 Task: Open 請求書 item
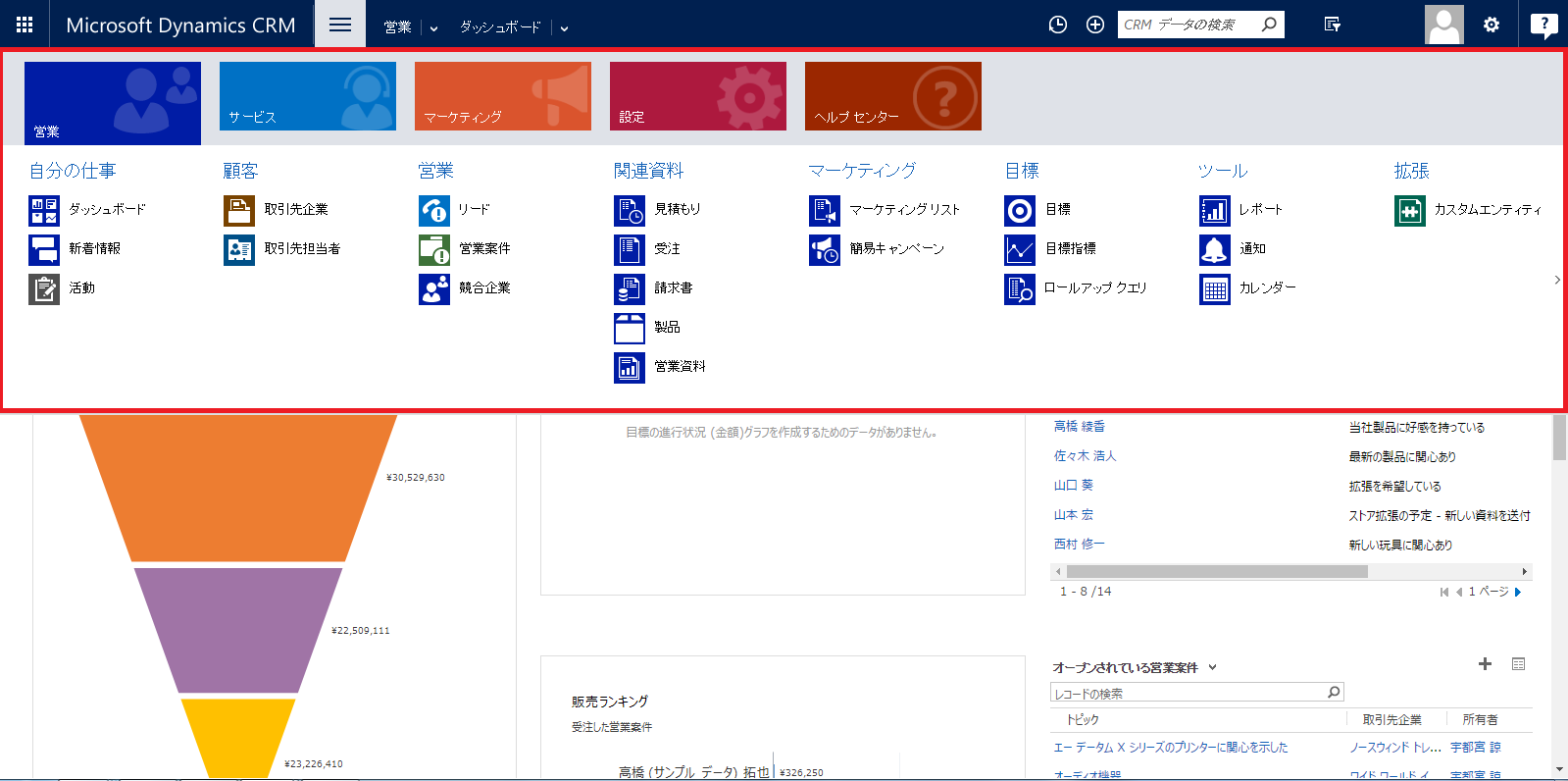[x=654, y=288]
